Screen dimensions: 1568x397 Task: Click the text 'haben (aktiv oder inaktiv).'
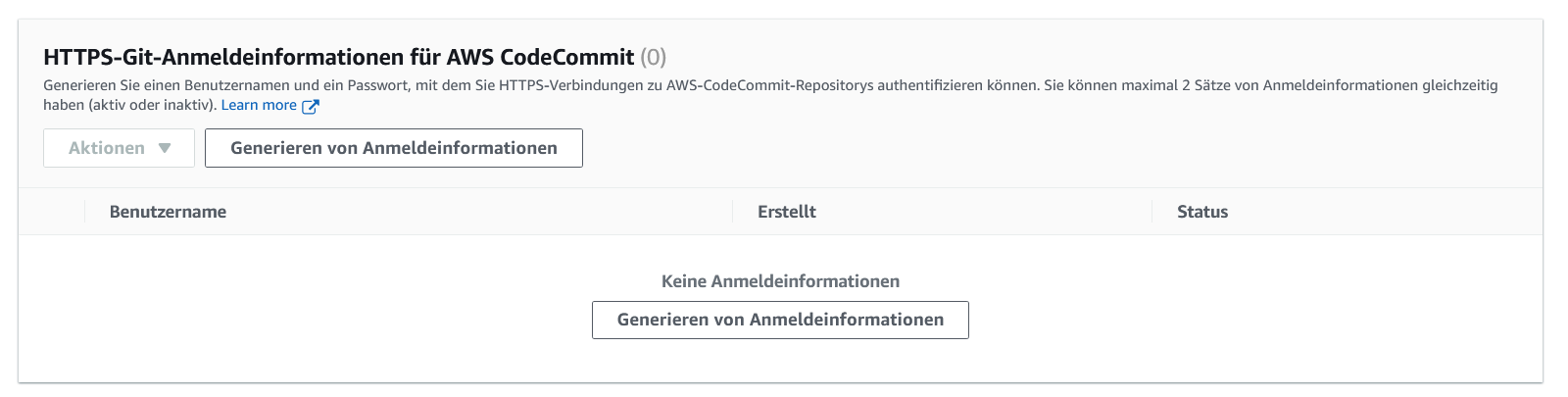pos(129,105)
